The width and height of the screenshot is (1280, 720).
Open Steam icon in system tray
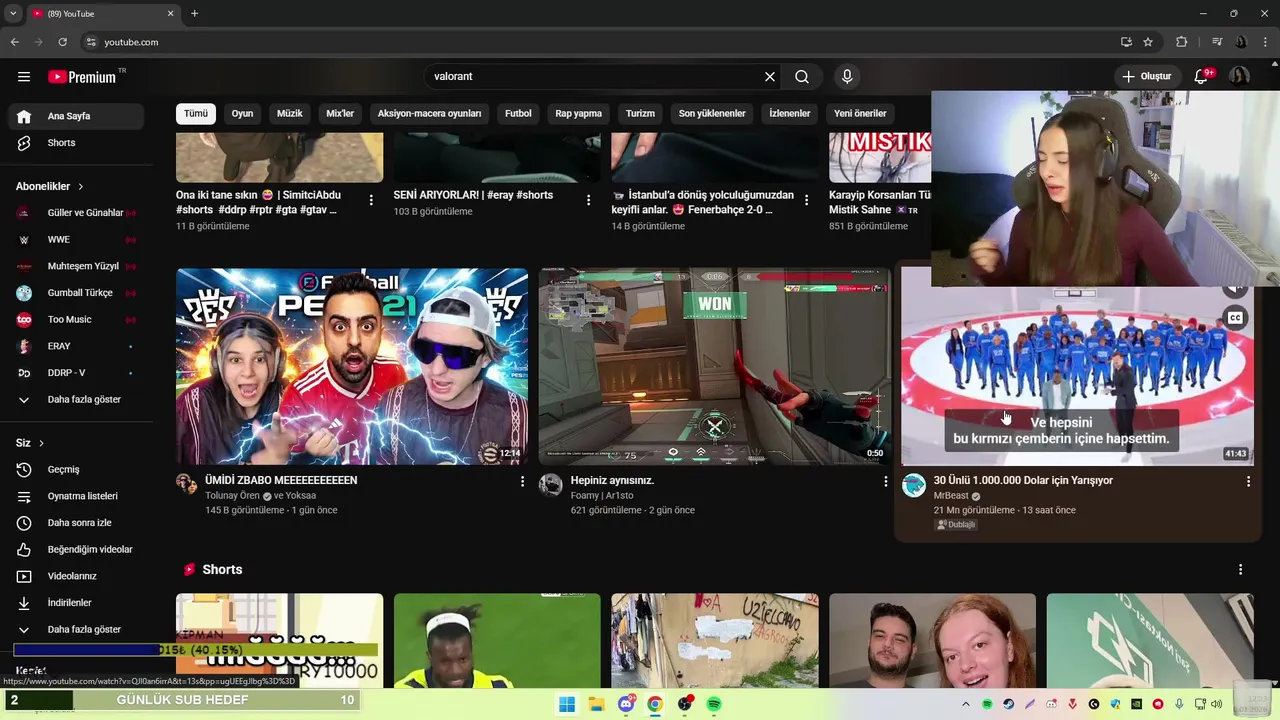1008,704
